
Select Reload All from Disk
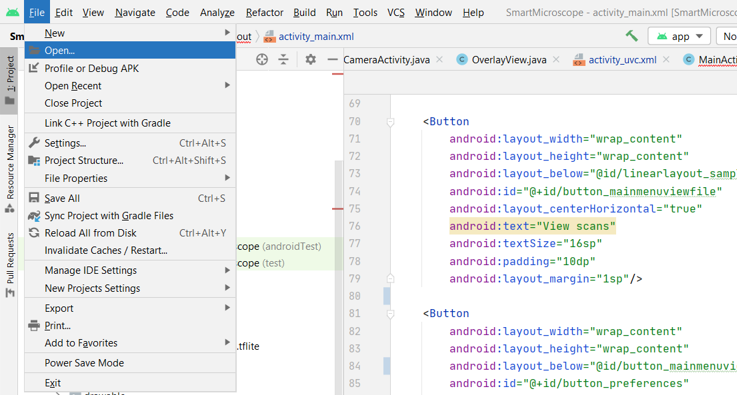pyautogui.click(x=130, y=233)
